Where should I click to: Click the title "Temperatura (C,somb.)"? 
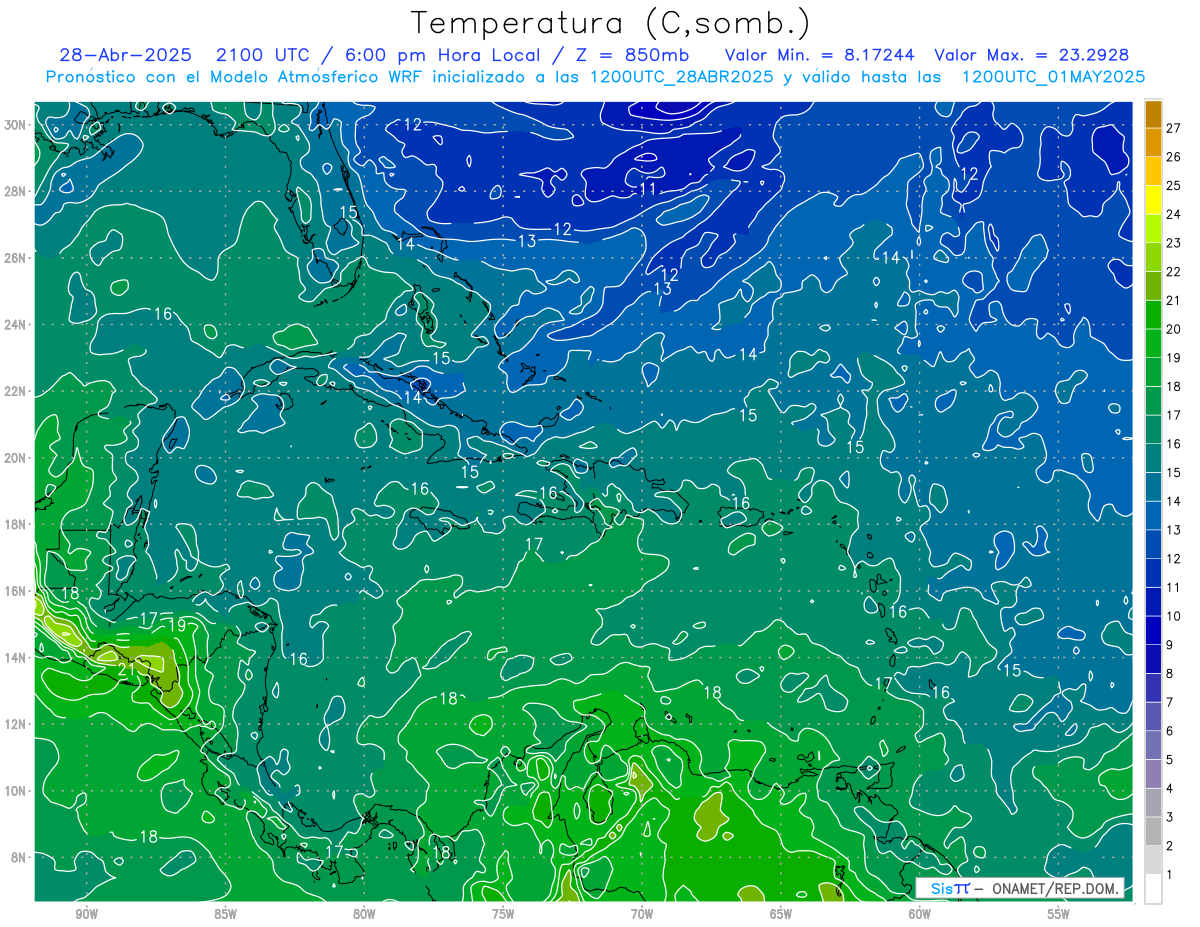pos(611,23)
